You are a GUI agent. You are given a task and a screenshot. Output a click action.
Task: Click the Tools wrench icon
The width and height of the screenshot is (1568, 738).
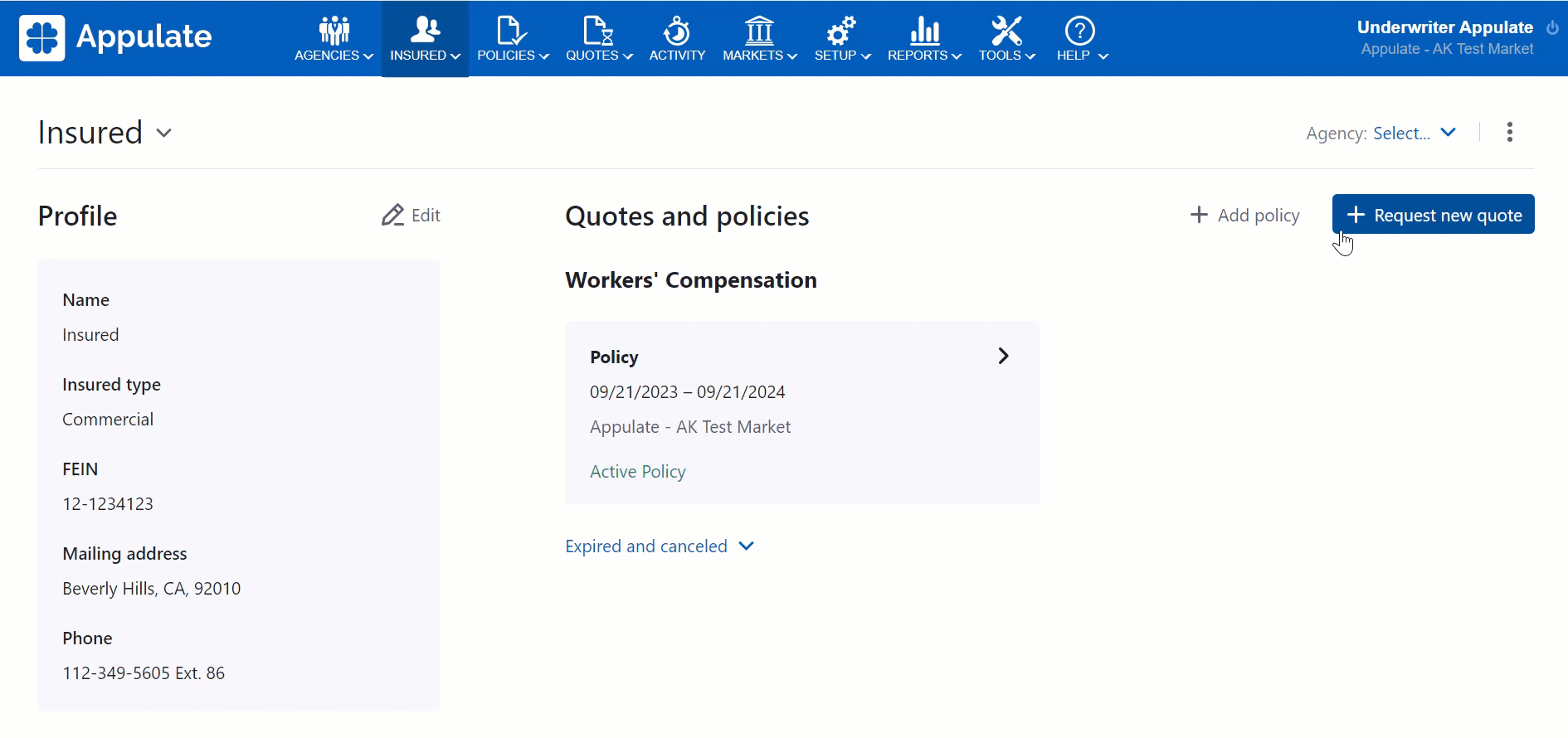point(1006,31)
